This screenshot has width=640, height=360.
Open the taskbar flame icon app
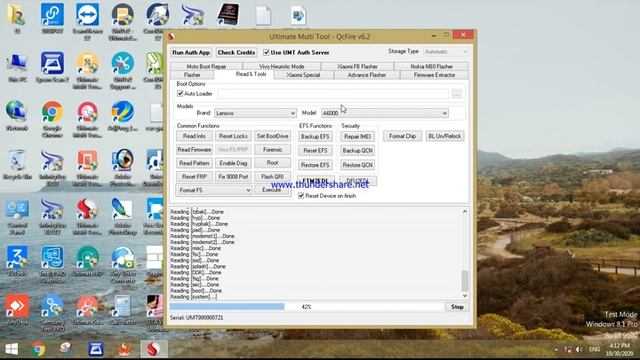[x=124, y=349]
